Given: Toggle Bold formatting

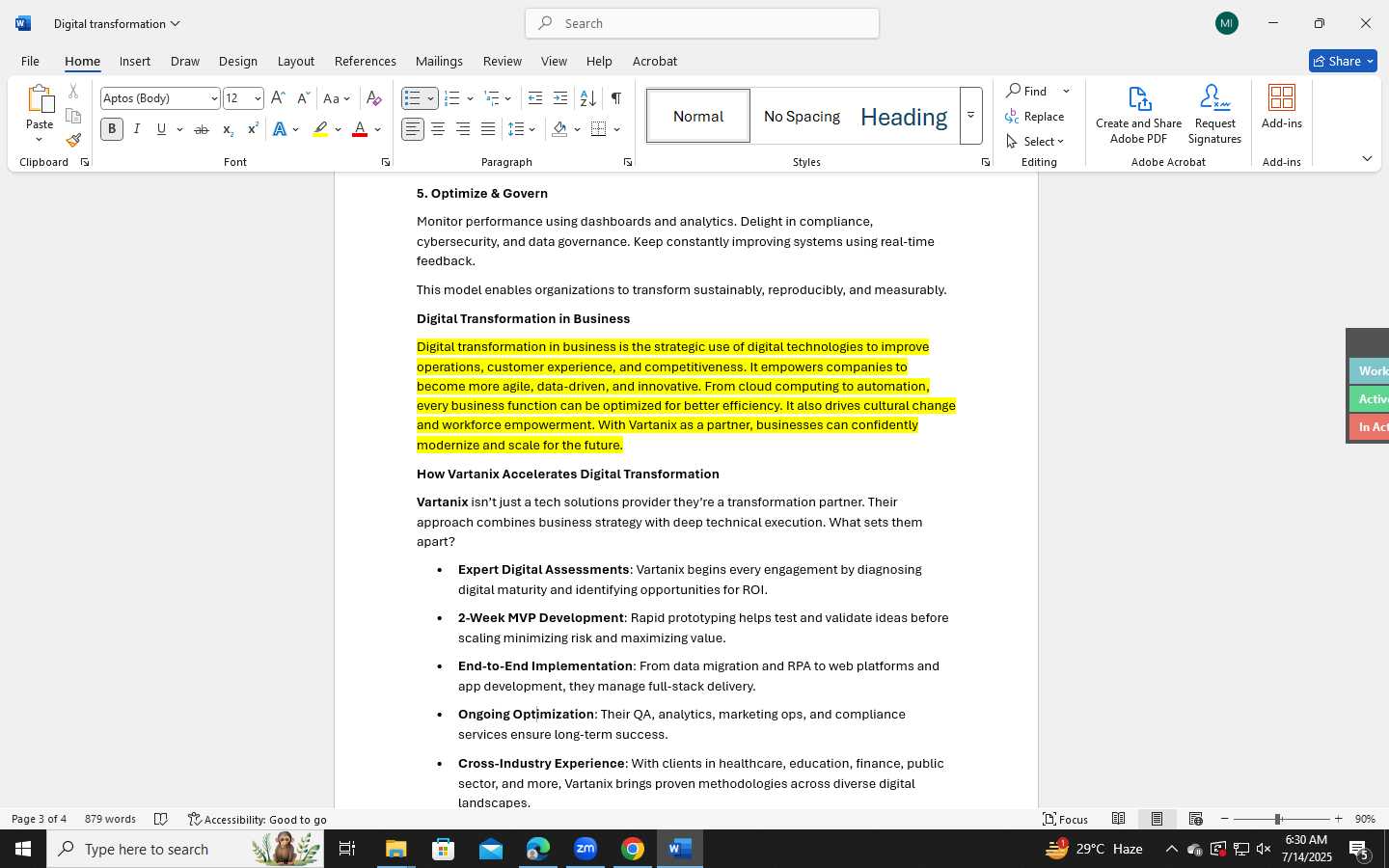Looking at the screenshot, I should click(x=112, y=129).
